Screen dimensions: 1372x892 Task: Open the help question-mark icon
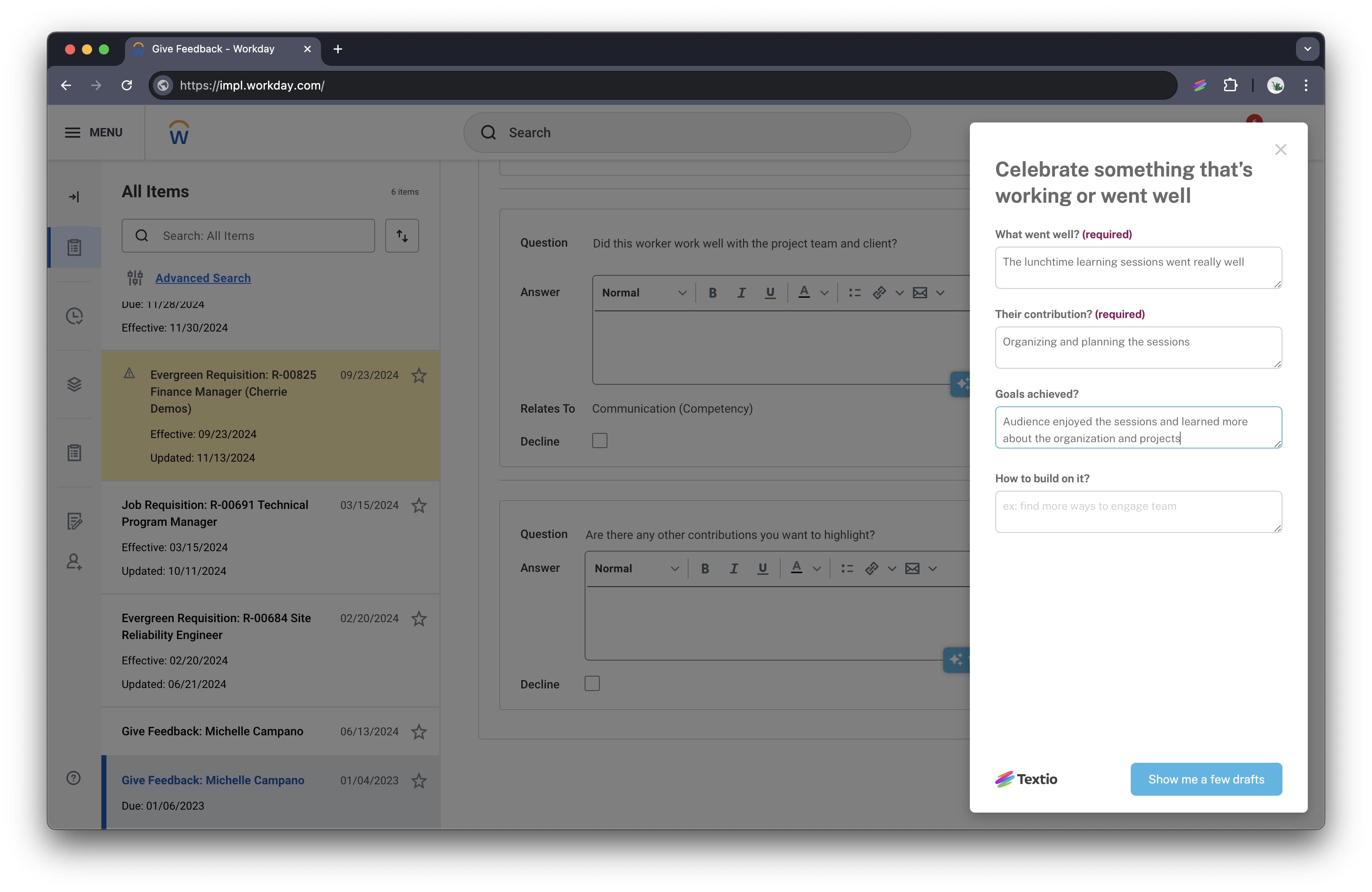click(74, 777)
